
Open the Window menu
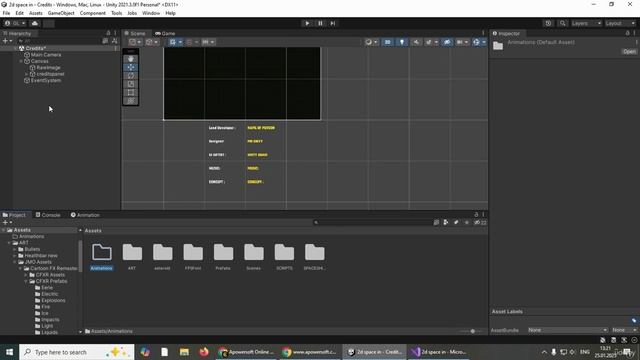pyautogui.click(x=151, y=13)
